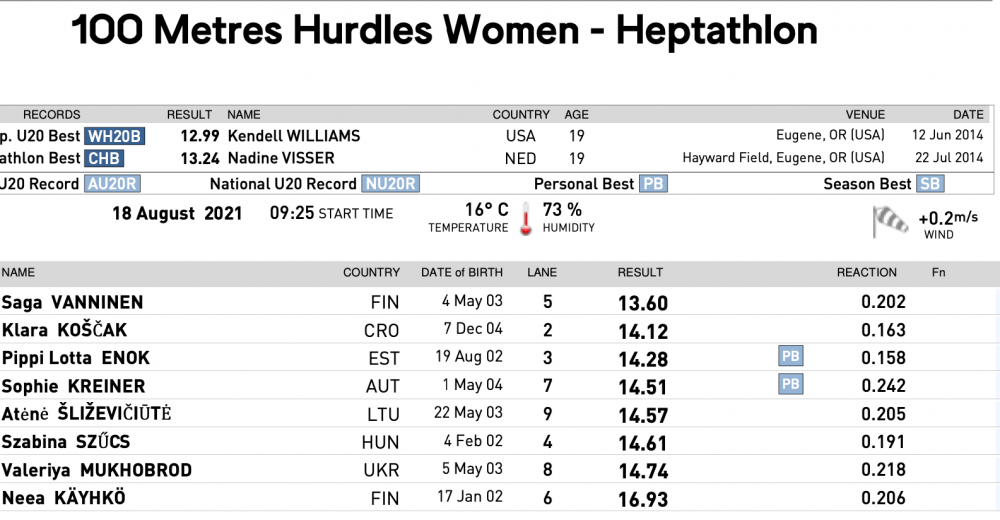Click the NU20R national record badge

(391, 184)
